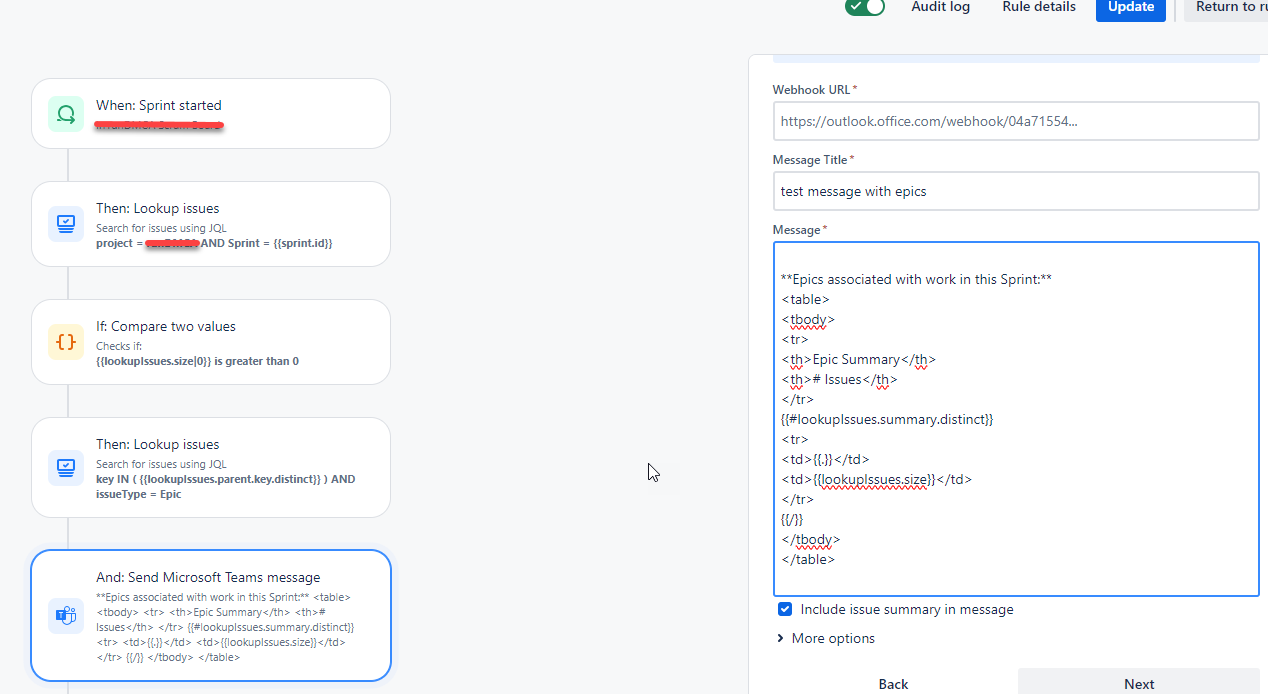This screenshot has width=1268, height=694.
Task: Click the Message Title input field
Action: (x=1016, y=191)
